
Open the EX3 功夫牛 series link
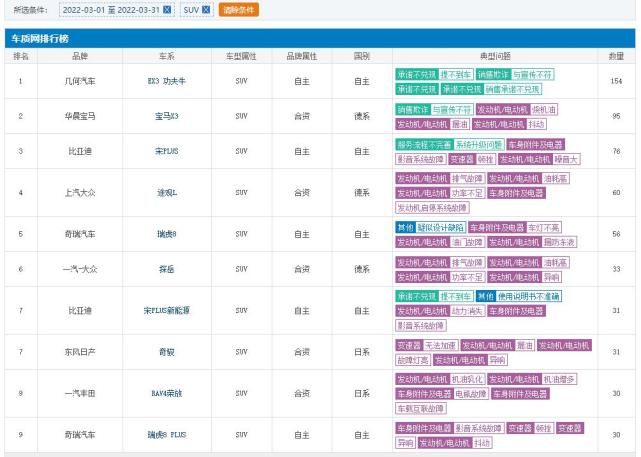tap(167, 81)
